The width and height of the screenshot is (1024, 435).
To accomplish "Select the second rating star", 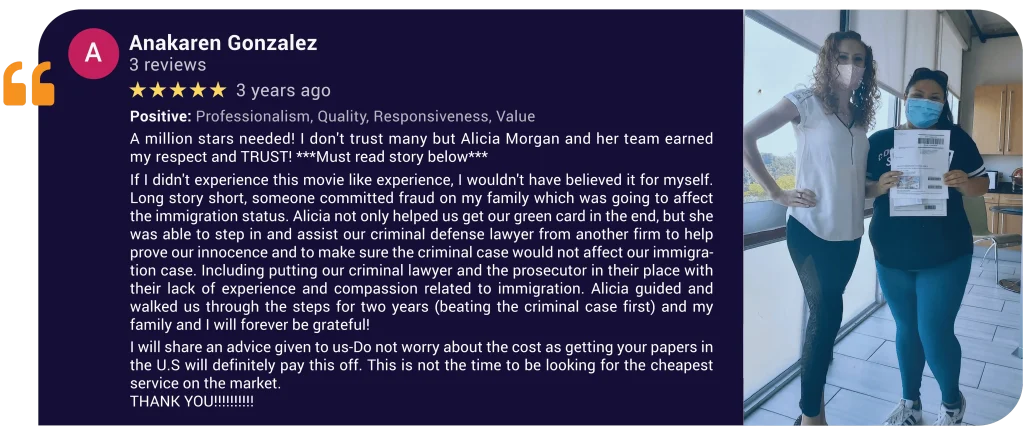I will click(x=158, y=90).
